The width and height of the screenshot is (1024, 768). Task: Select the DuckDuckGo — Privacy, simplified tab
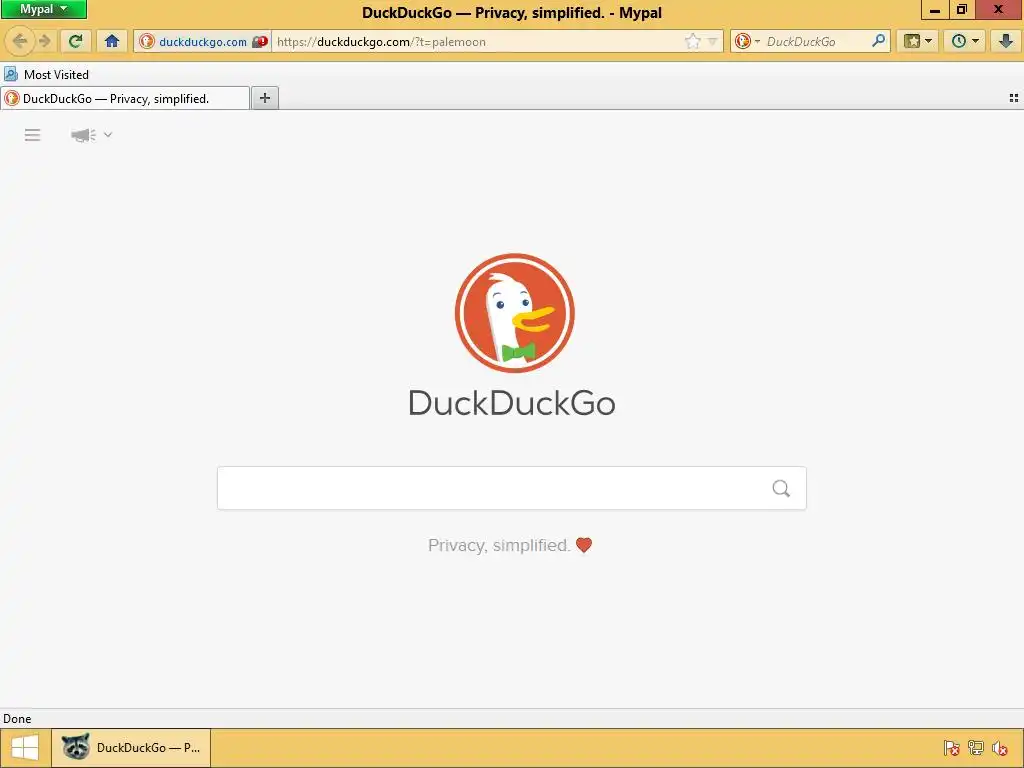point(125,99)
